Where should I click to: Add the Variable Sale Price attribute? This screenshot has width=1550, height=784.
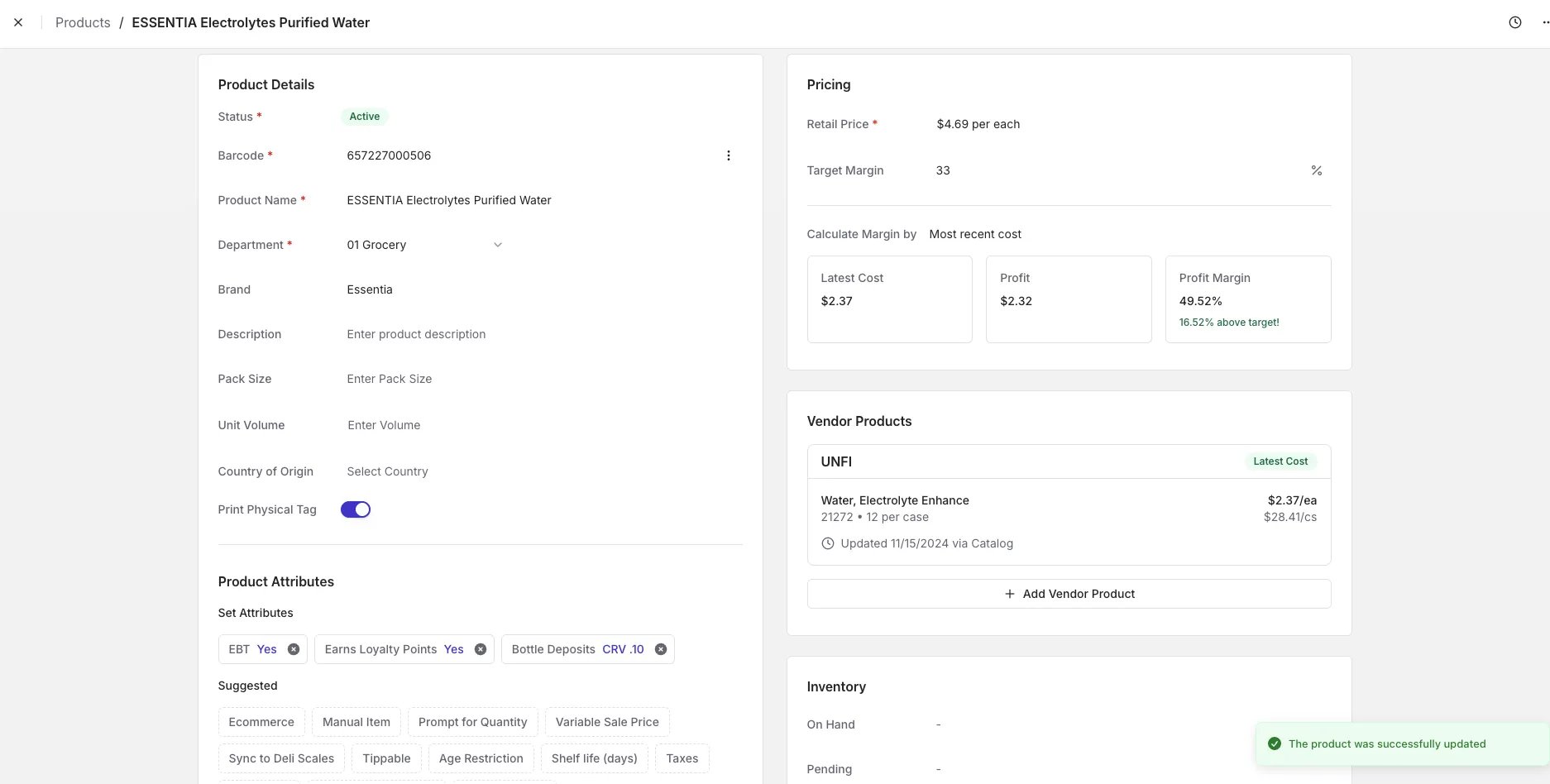tap(607, 722)
